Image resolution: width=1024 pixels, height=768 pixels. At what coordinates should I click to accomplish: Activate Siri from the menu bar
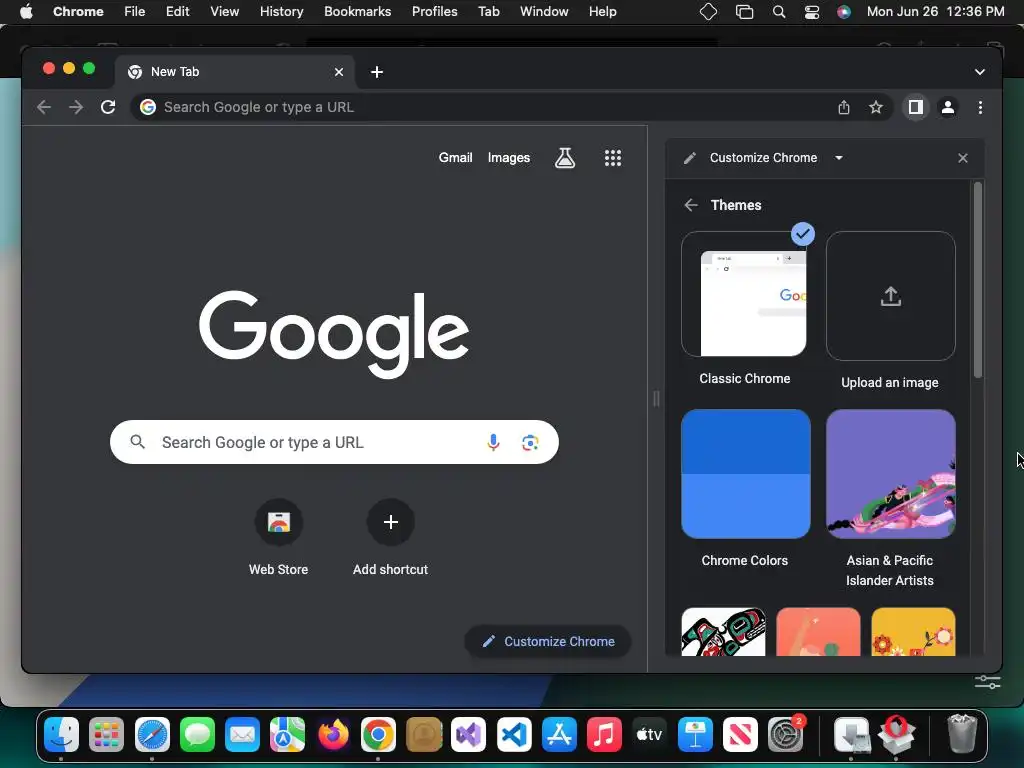(844, 12)
